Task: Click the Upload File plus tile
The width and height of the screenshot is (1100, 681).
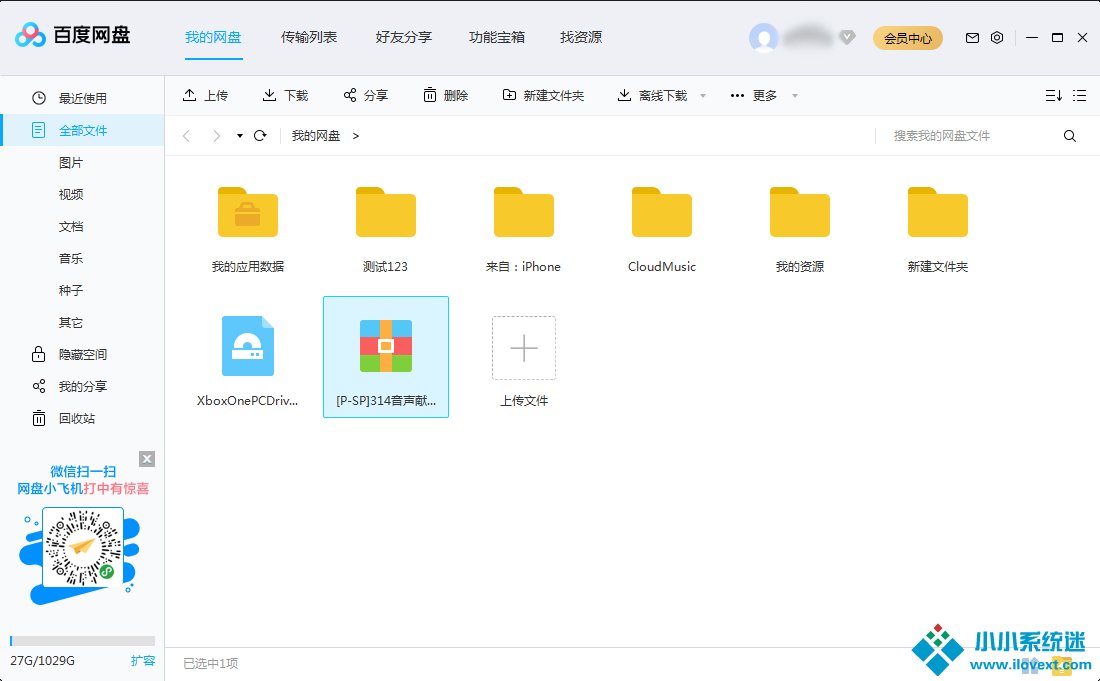Action: tap(524, 349)
